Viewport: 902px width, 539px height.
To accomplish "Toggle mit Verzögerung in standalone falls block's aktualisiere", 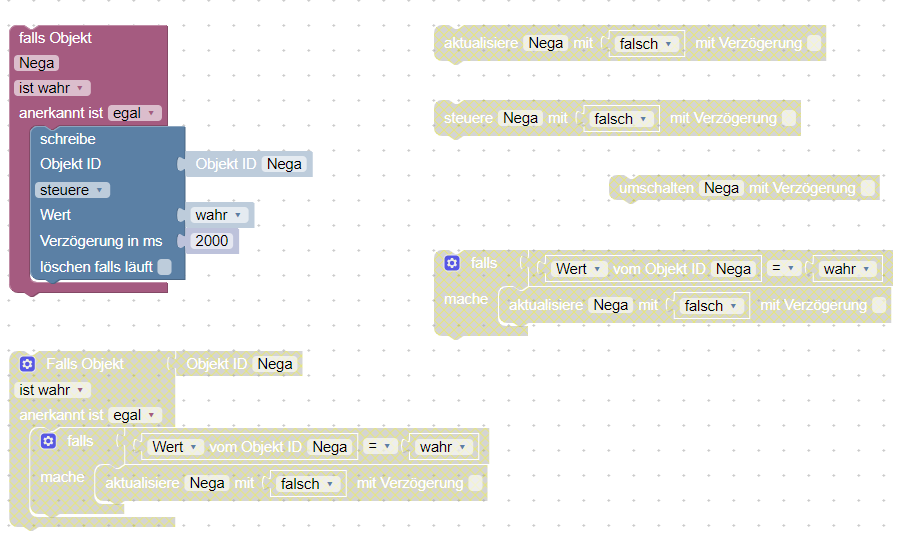I will coord(879,305).
